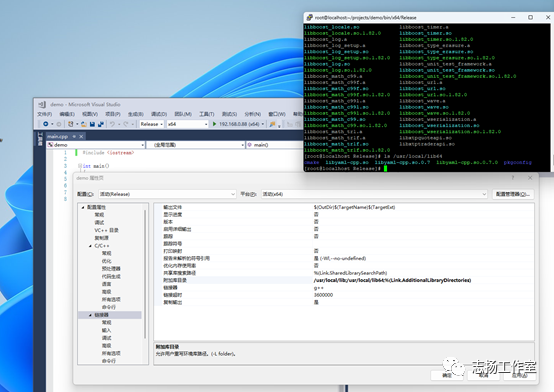Collapse the int main() code block
Image resolution: width=554 pixels, height=392 pixels.
coord(80,166)
